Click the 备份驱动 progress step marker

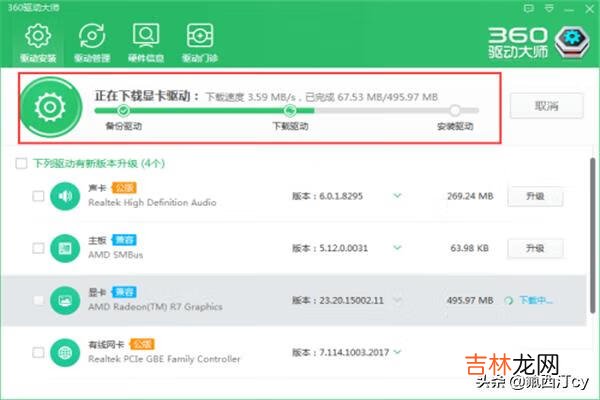[123, 111]
